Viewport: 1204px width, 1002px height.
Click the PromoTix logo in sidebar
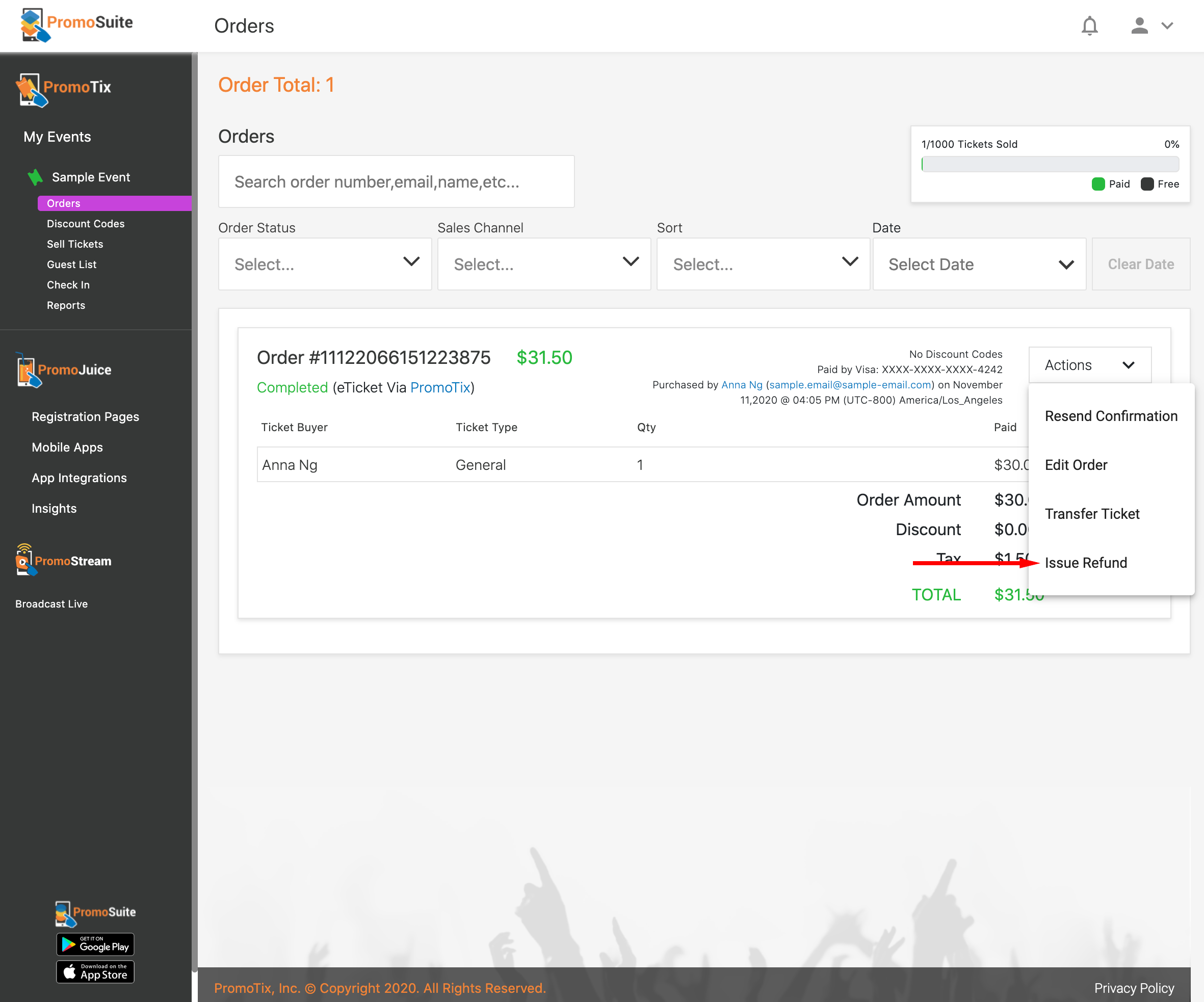64,89
